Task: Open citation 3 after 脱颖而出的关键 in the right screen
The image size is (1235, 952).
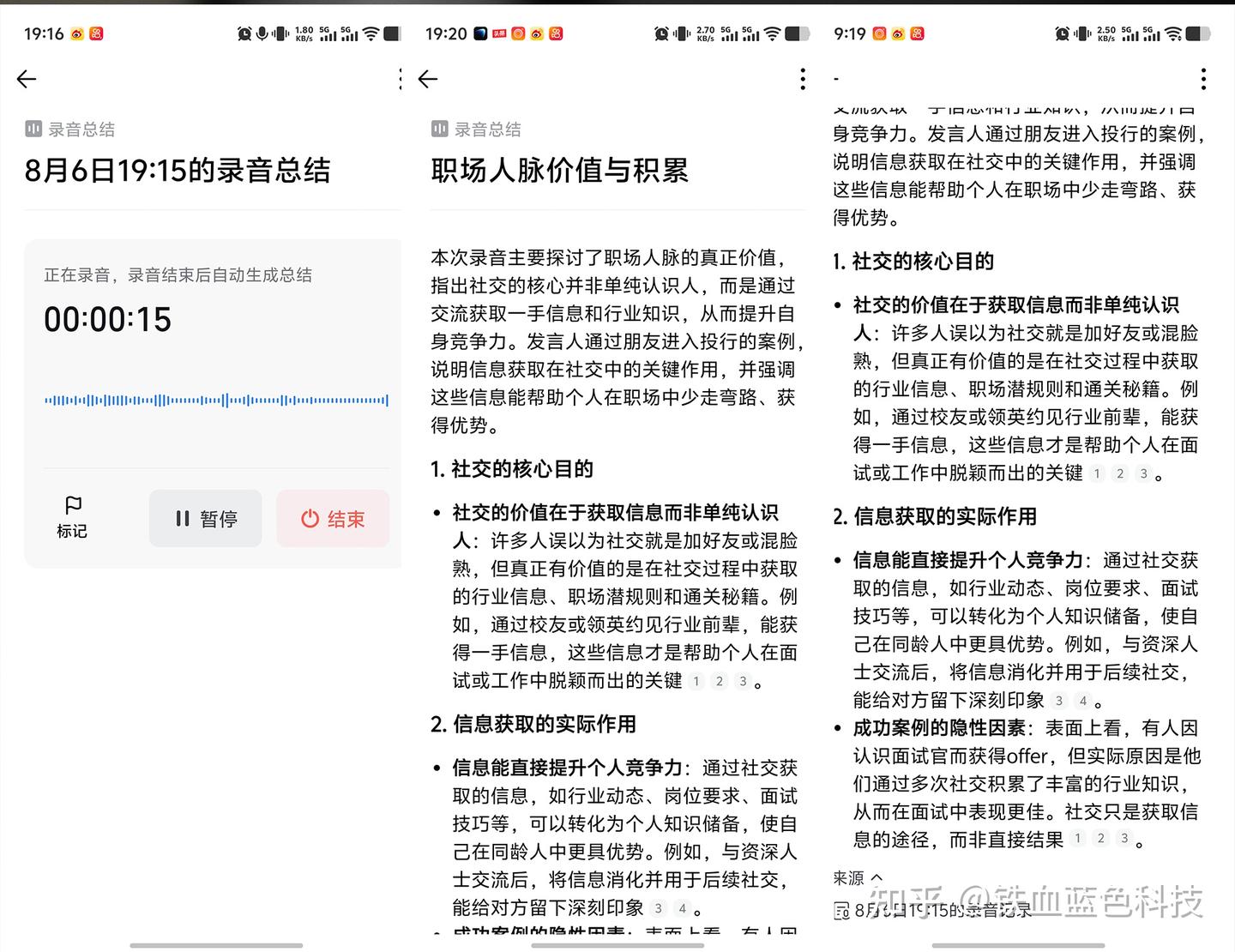Action: (x=1143, y=473)
